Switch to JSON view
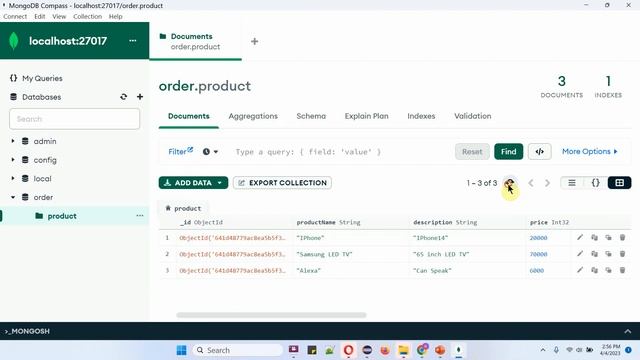 pos(596,183)
